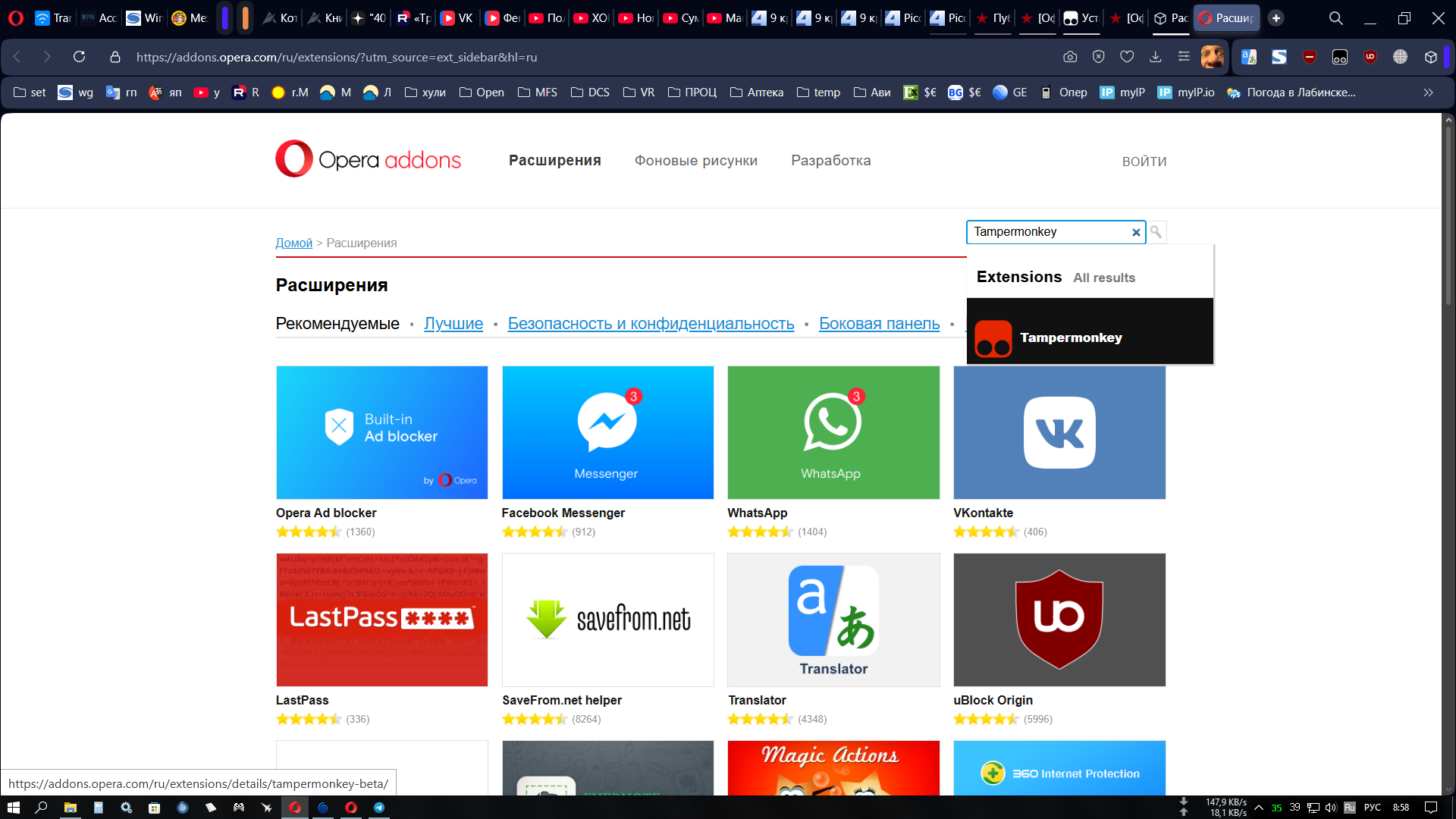Switch keyboard layout via РУС indicator
Viewport: 1456px width, 819px height.
(1373, 808)
